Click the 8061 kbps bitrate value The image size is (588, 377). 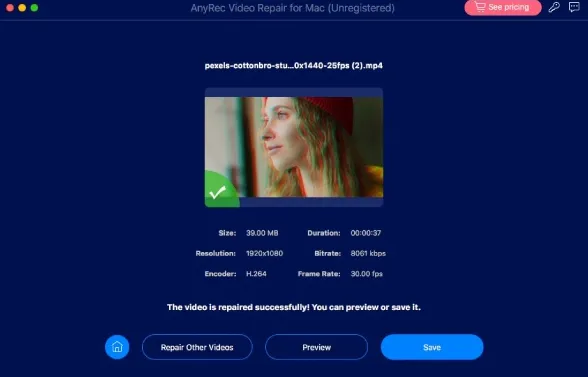click(x=368, y=253)
